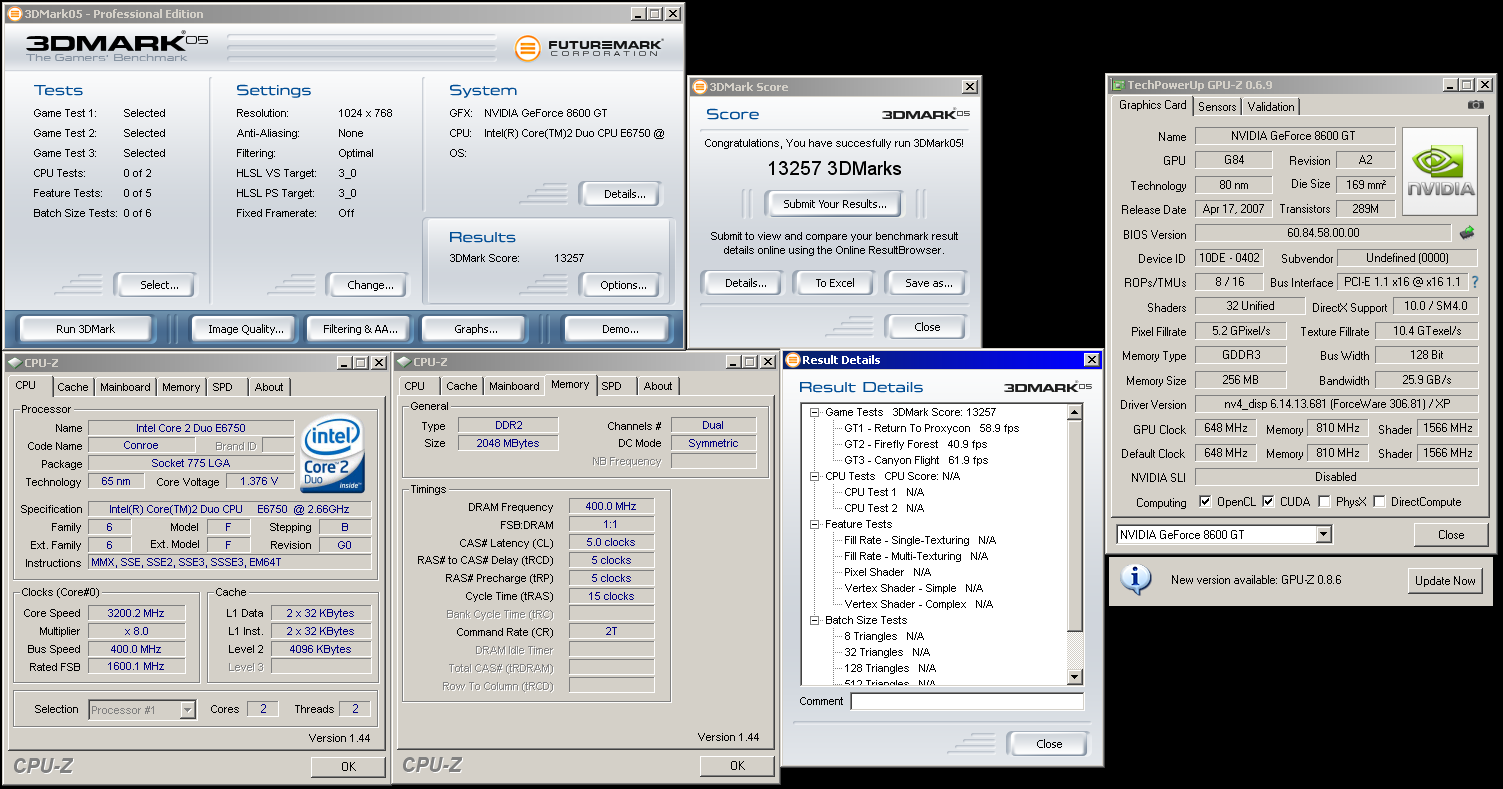Collapse the Game Tests tree node

[x=815, y=412]
